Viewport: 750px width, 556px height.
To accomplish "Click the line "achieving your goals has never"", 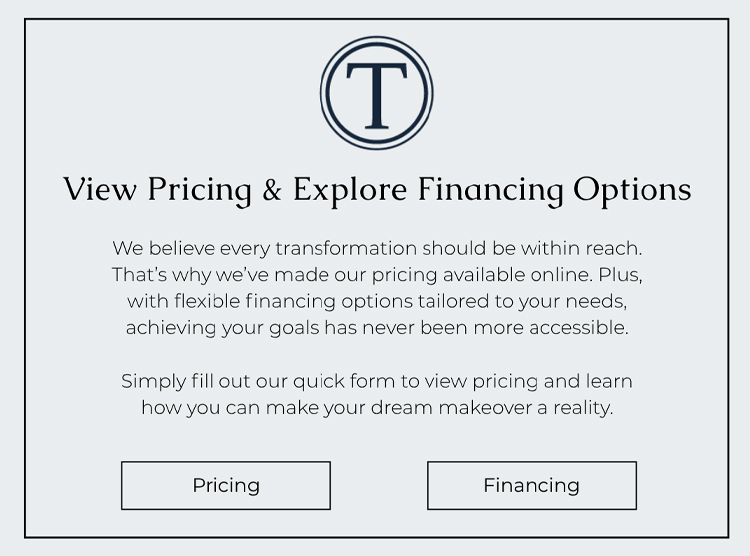I will pos(377,328).
